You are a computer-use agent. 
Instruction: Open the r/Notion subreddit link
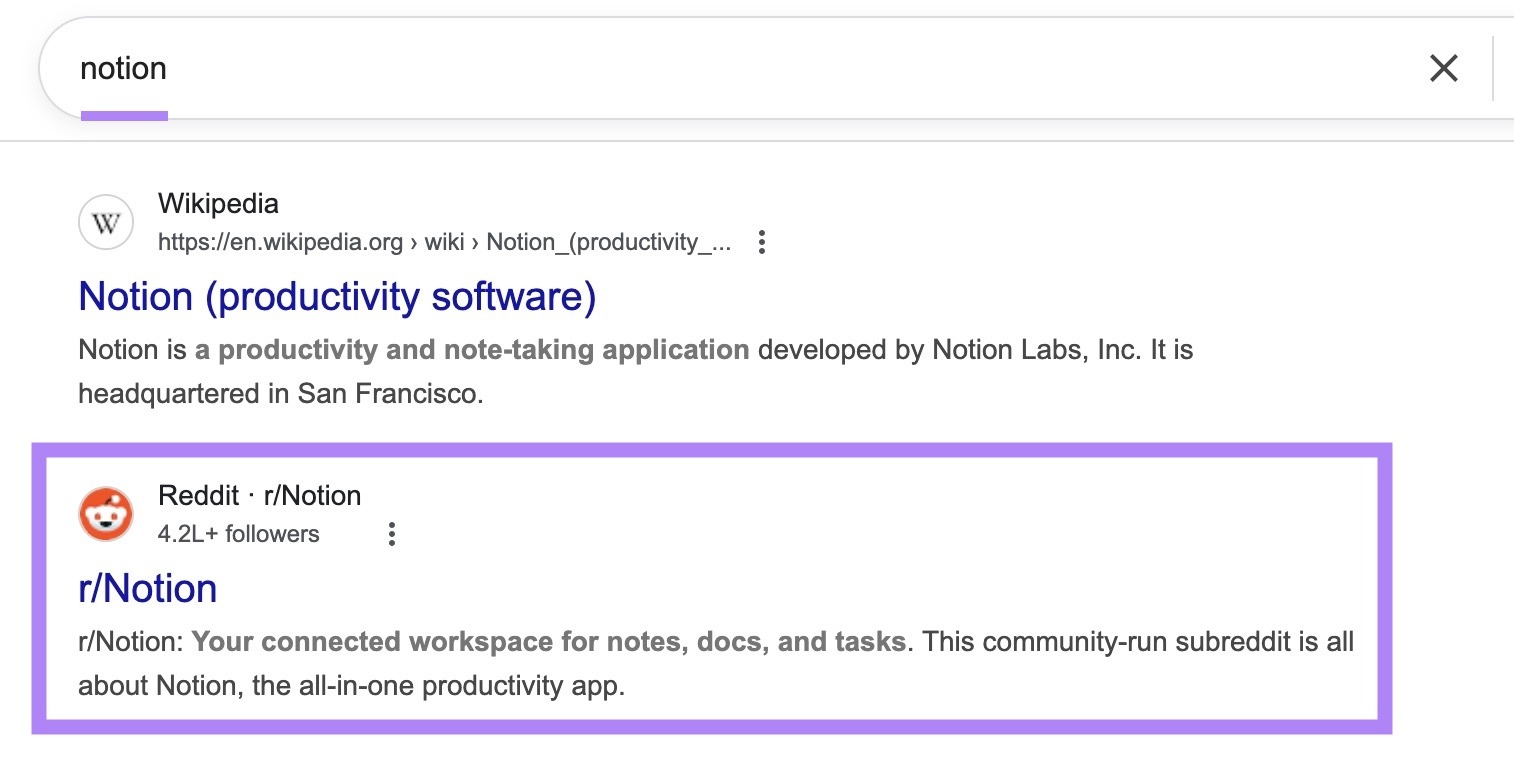click(146, 588)
